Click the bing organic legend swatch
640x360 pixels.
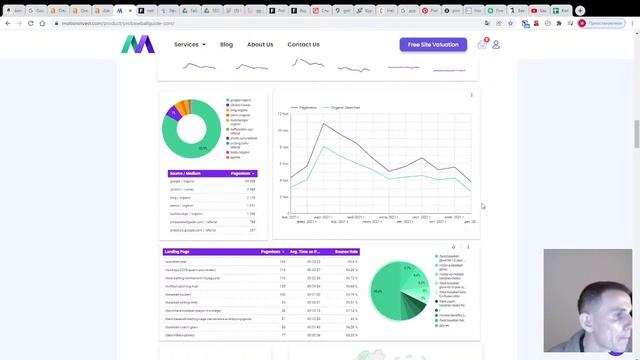(228, 110)
